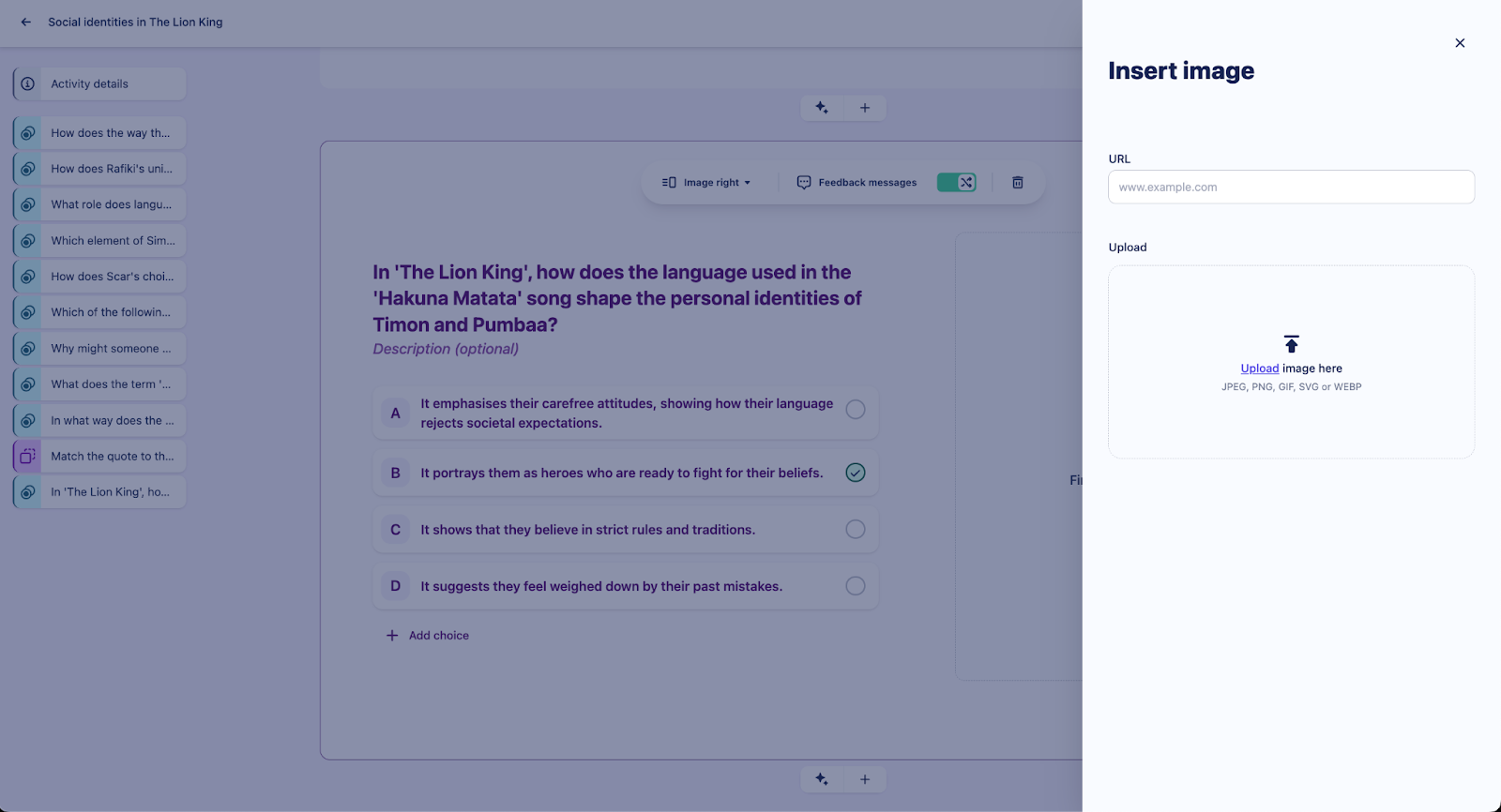Click the AI sparkle icon above the question

tap(822, 108)
